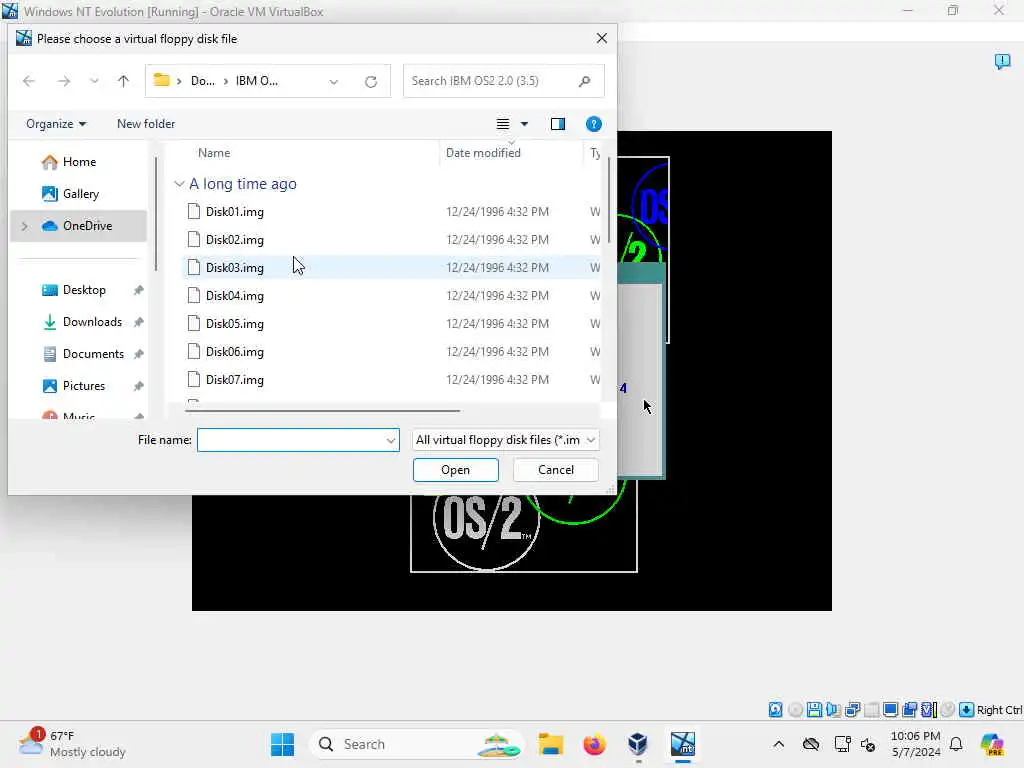Open the VirtualBox notification center icon
Viewport: 1024px width, 768px height.
(1002, 61)
